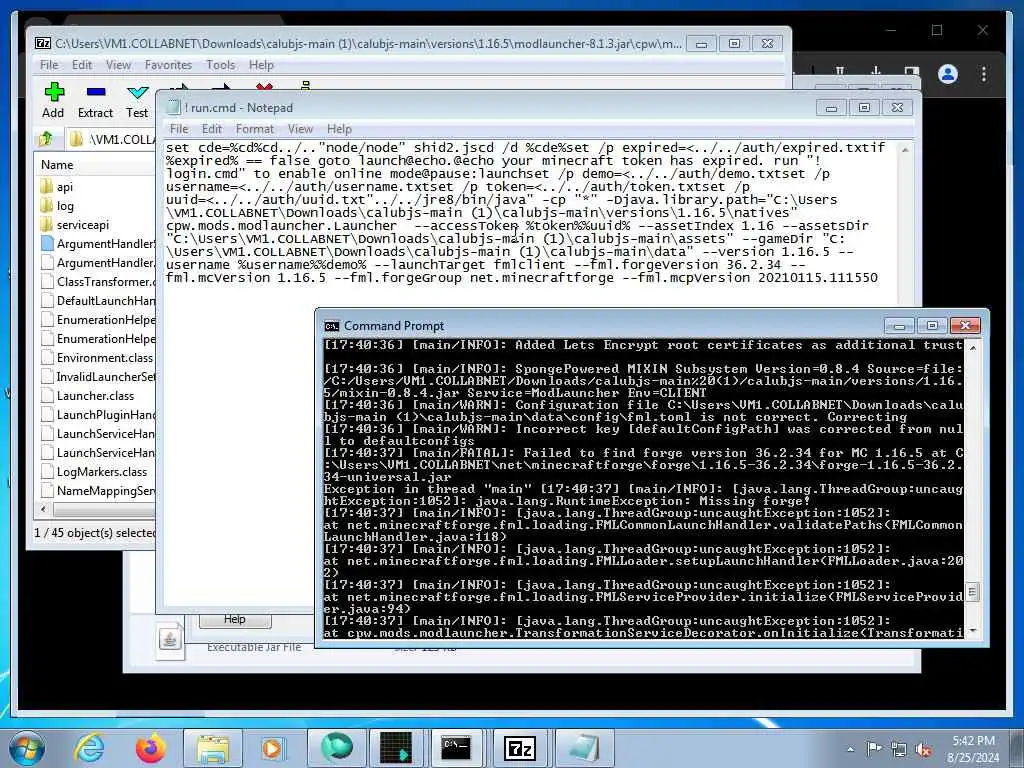The image size is (1024, 768).
Task: Click the dark grid app taskbar icon
Action: click(396, 748)
